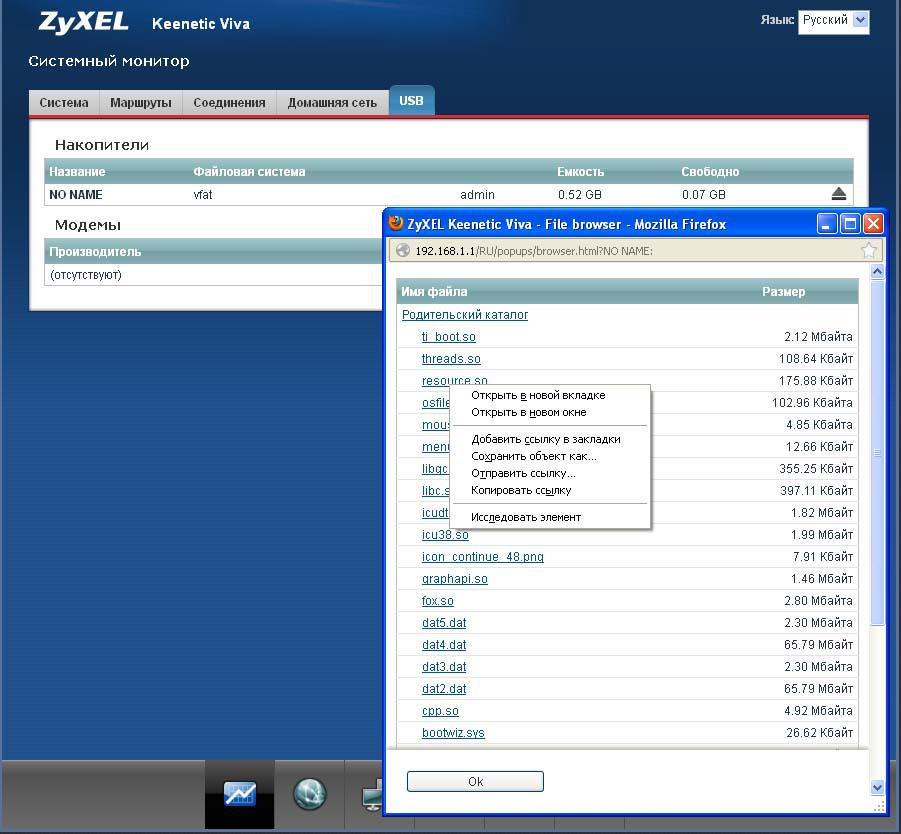The height and width of the screenshot is (834, 901).
Task: Click the Размер column header
Action: [x=783, y=292]
